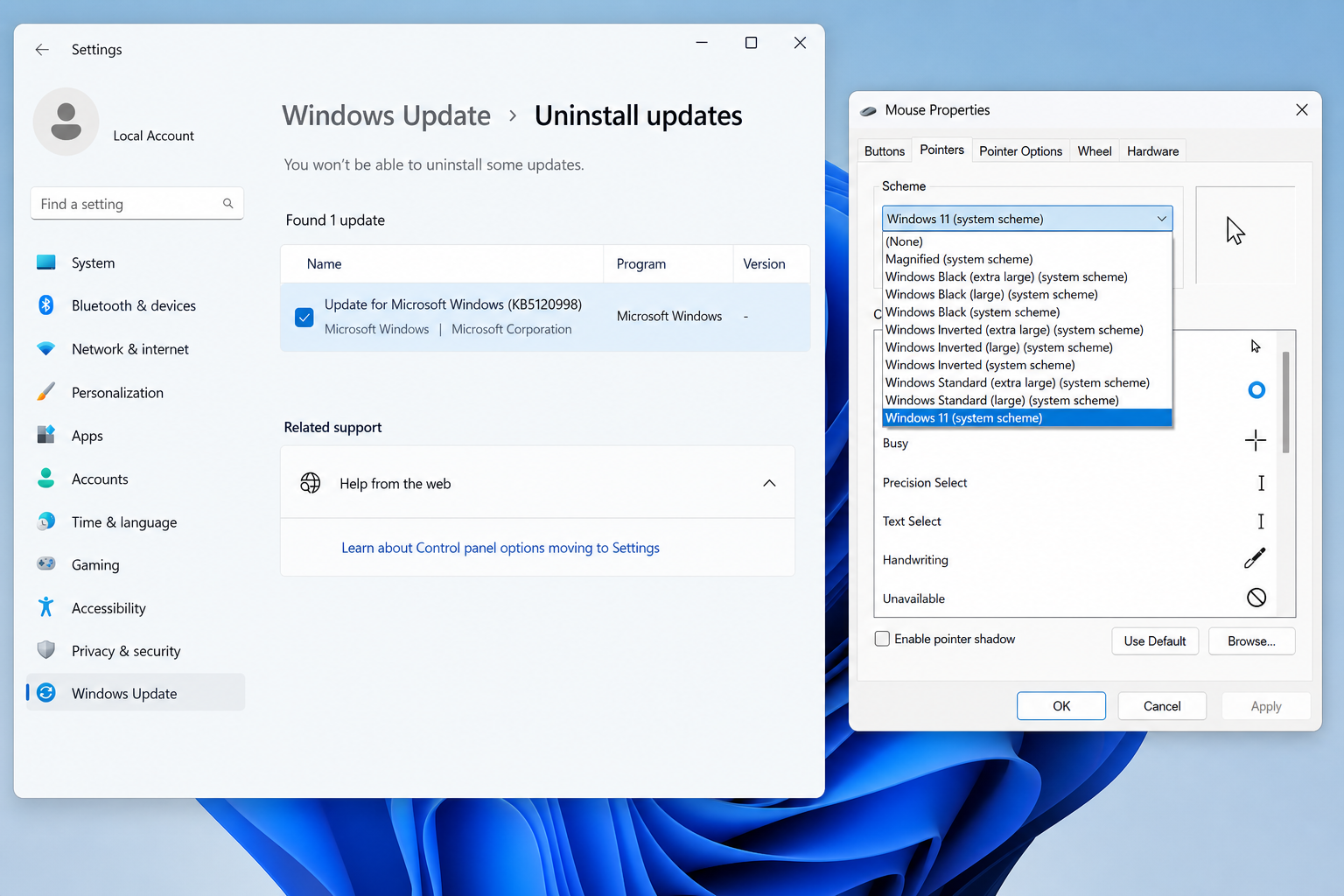Choose Windows Black (system scheme) from list
The image size is (1344, 896).
click(1027, 312)
